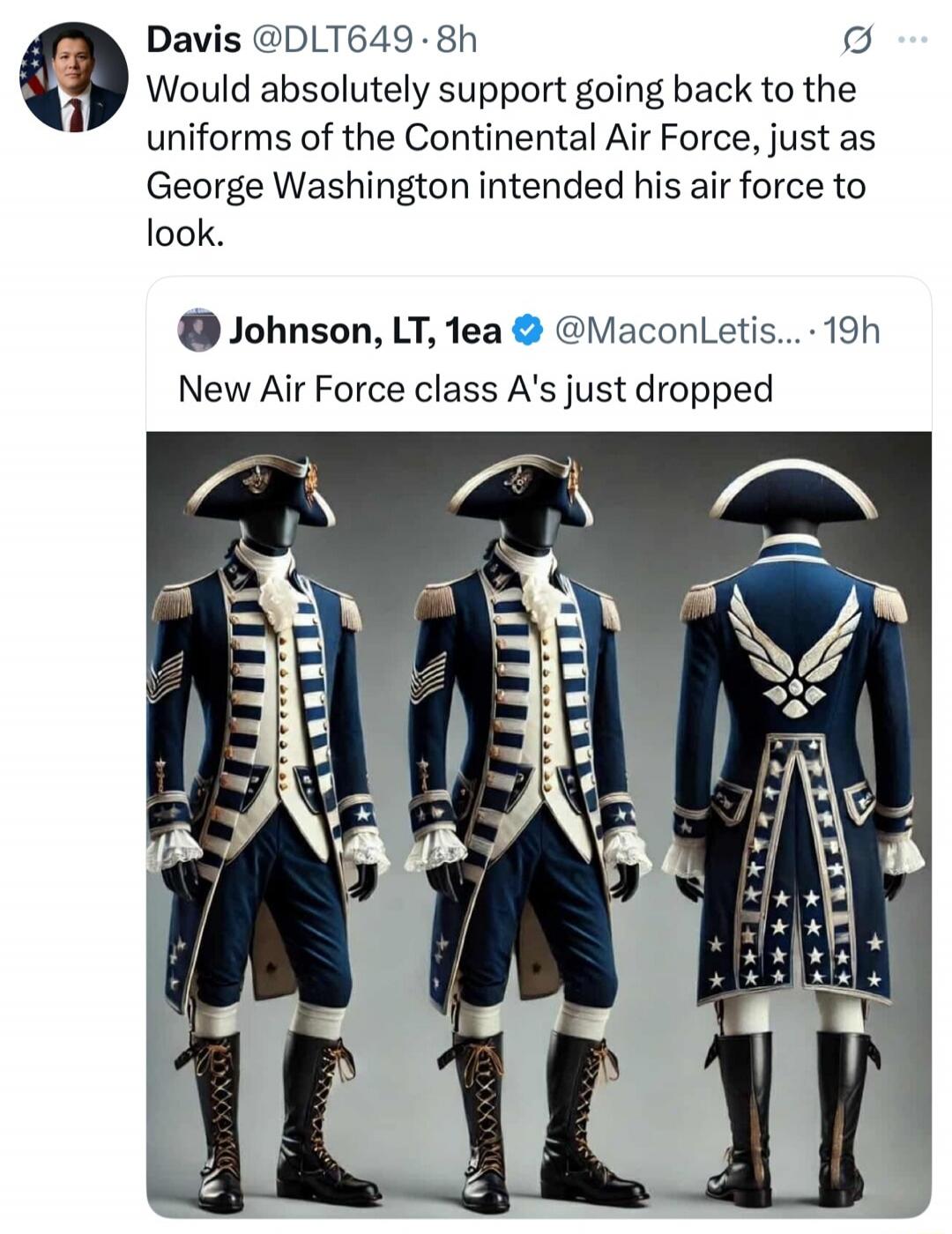Screen dimensions: 952x1234
Task: Click the Air Force wings emblem on coat back
Action: (x=794, y=652)
